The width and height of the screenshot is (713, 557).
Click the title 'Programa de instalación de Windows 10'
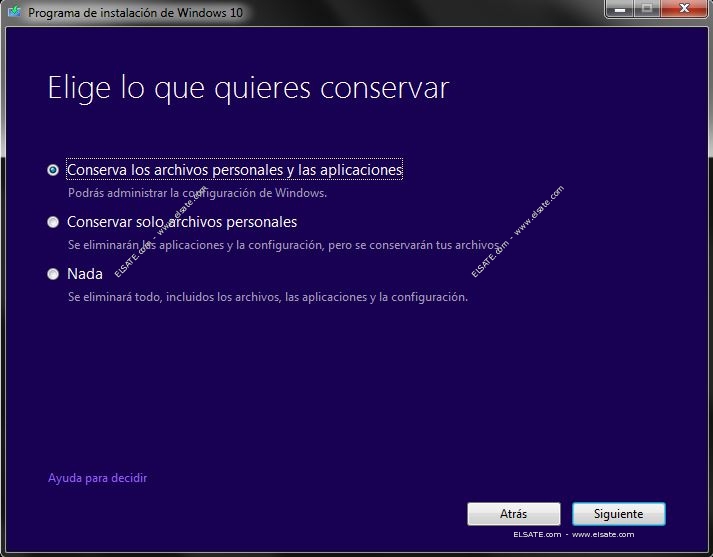pyautogui.click(x=136, y=13)
